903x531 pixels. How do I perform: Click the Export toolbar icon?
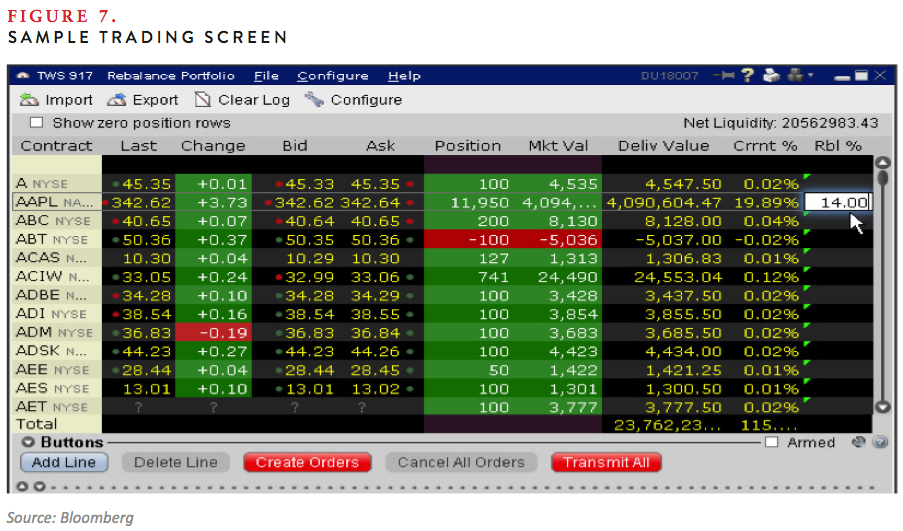116,100
